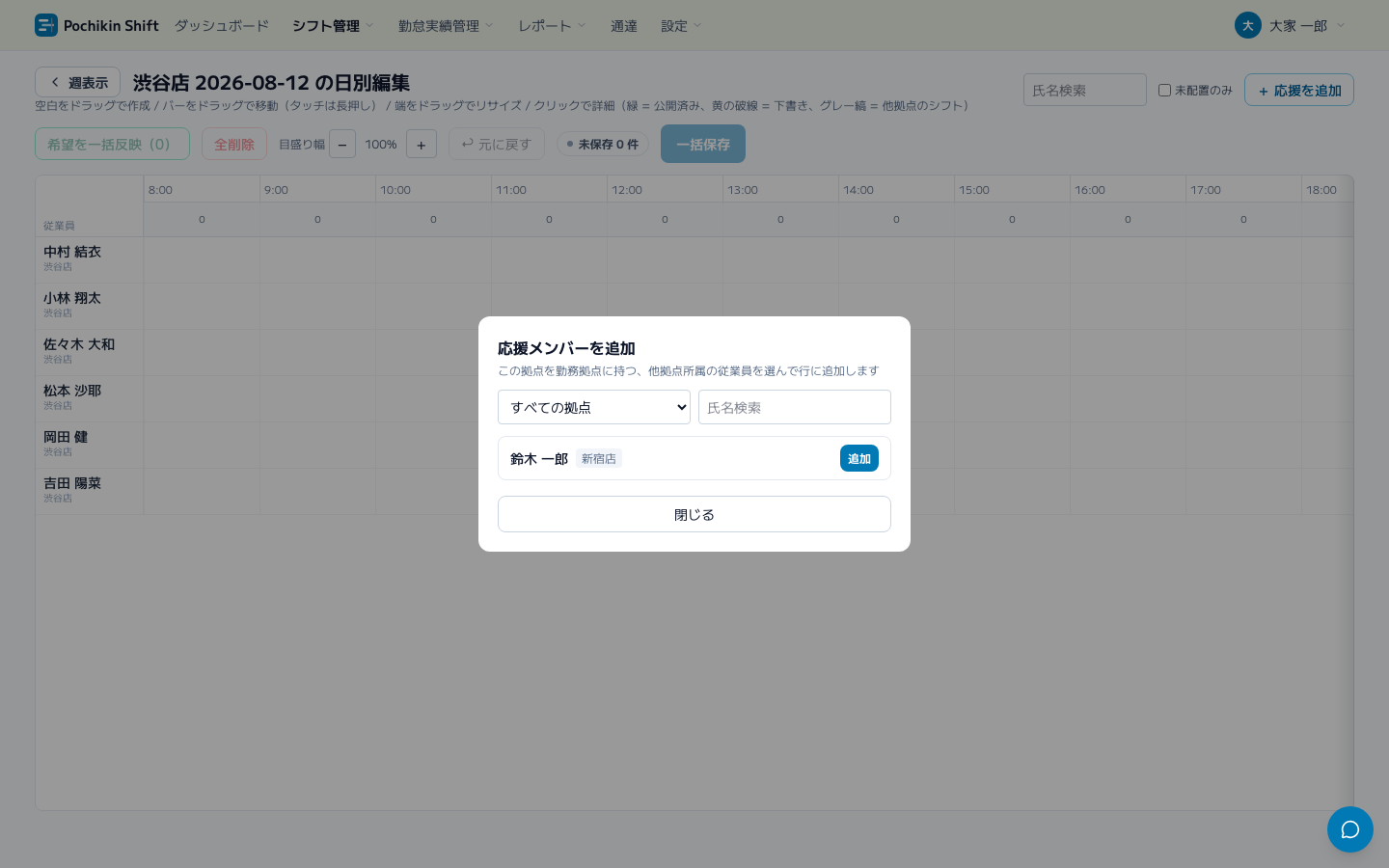1389x868 pixels.
Task: Open the すべての拠点 dropdown in dialog
Action: click(x=594, y=407)
